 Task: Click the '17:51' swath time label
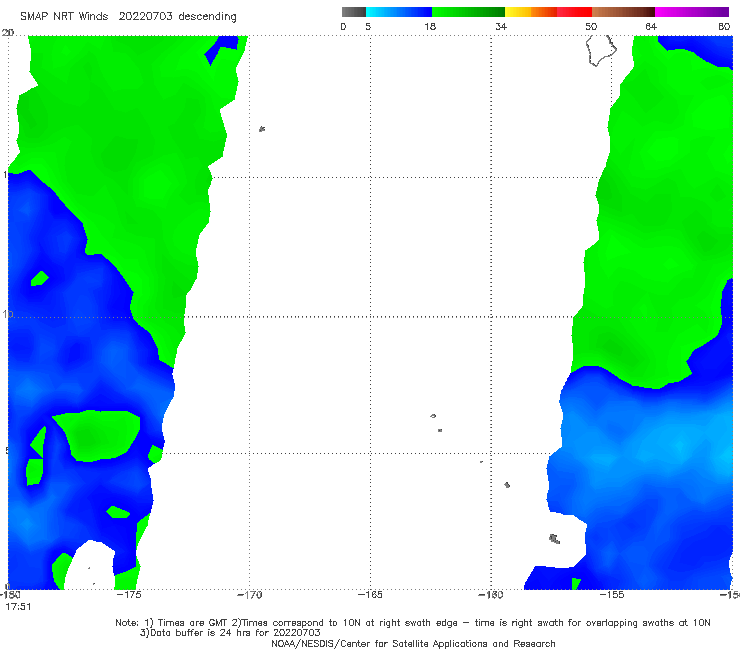tap(18, 607)
